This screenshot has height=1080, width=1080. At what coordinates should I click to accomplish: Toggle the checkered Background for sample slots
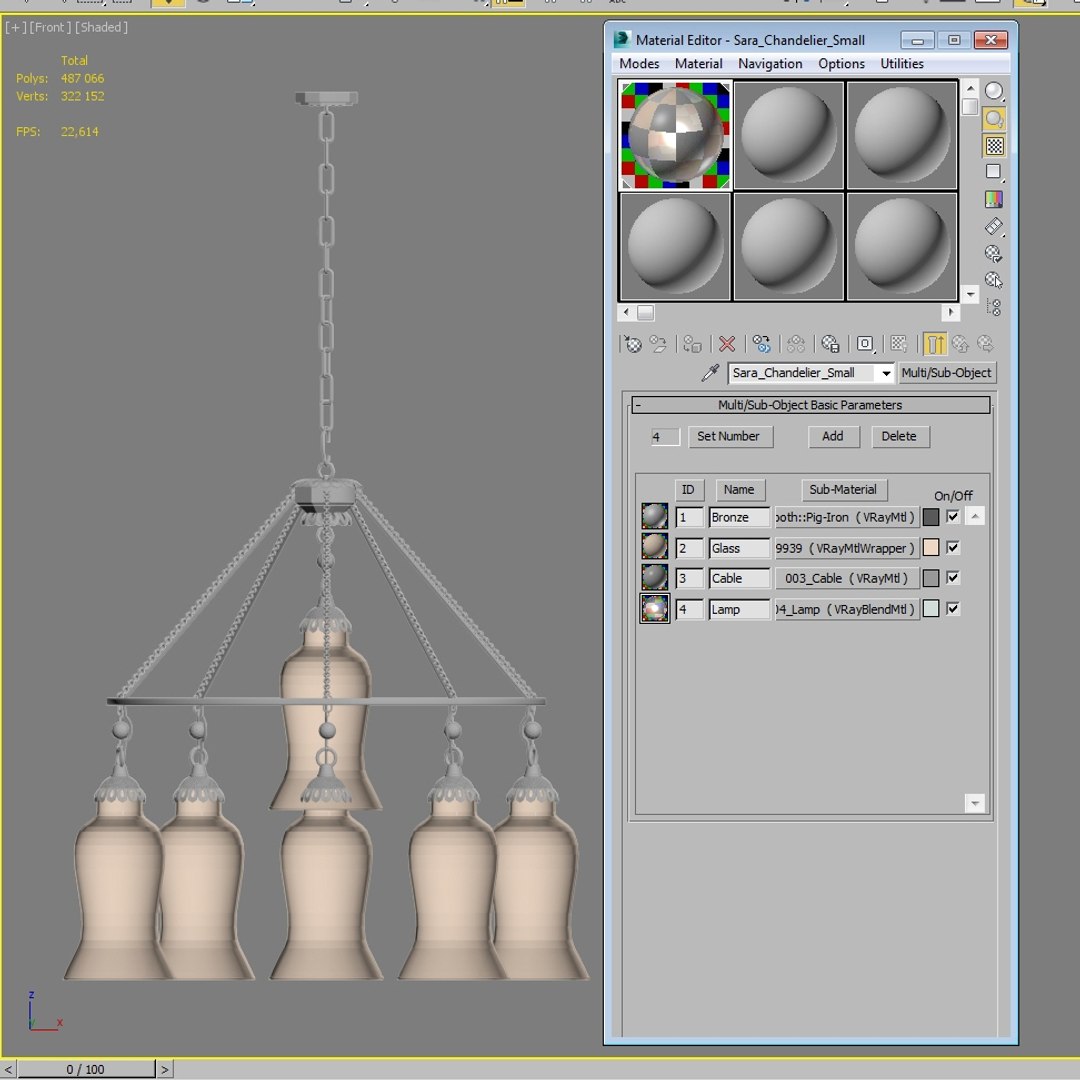coord(994,145)
